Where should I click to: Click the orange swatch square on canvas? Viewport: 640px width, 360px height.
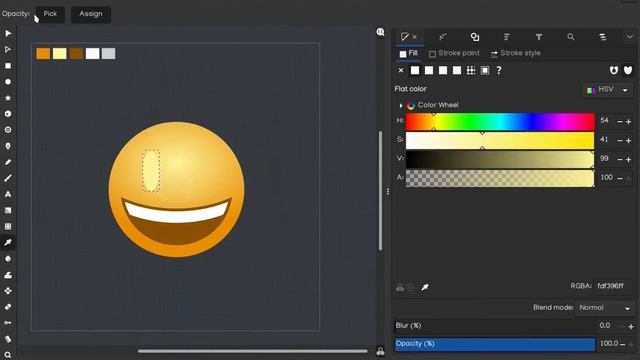pos(43,53)
